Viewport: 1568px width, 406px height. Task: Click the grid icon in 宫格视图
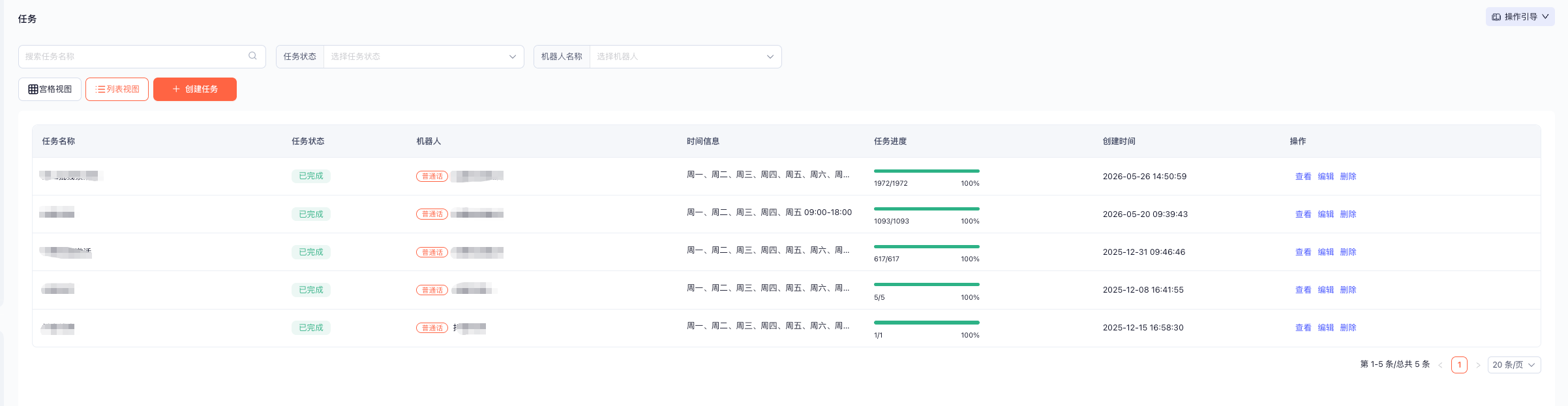click(x=33, y=89)
